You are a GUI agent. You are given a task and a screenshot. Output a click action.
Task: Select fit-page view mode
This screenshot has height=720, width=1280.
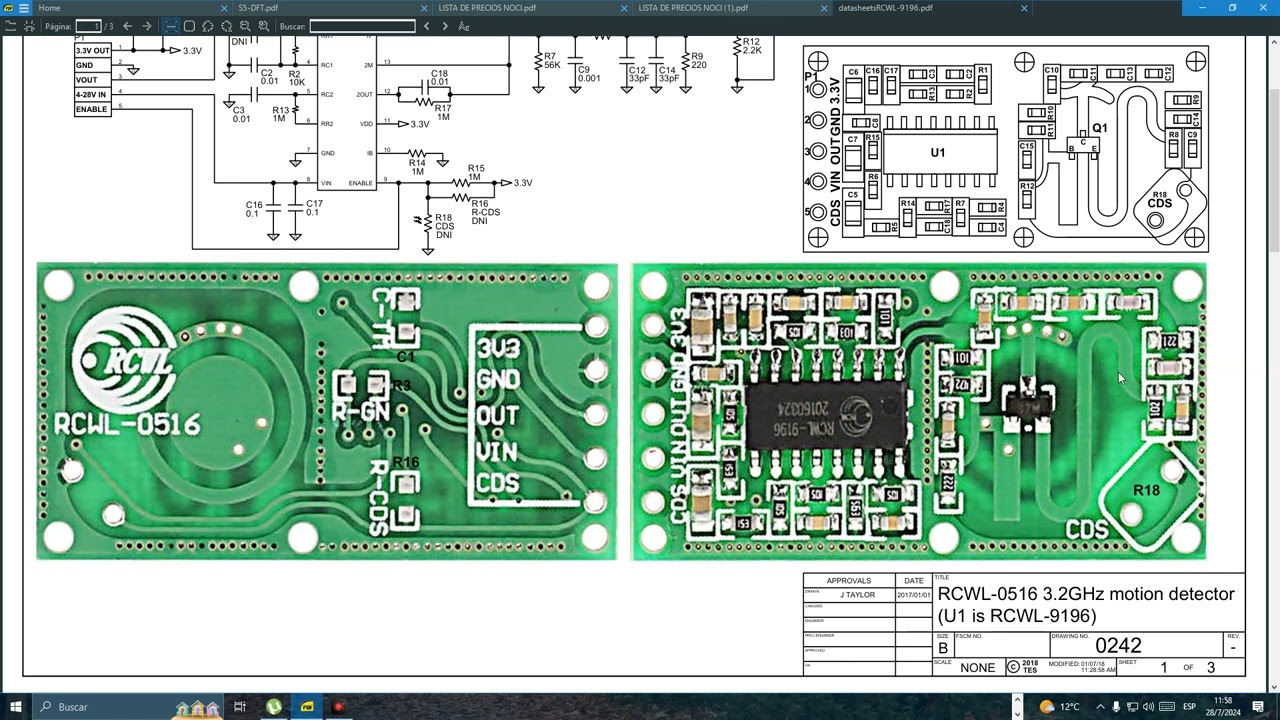click(189, 26)
